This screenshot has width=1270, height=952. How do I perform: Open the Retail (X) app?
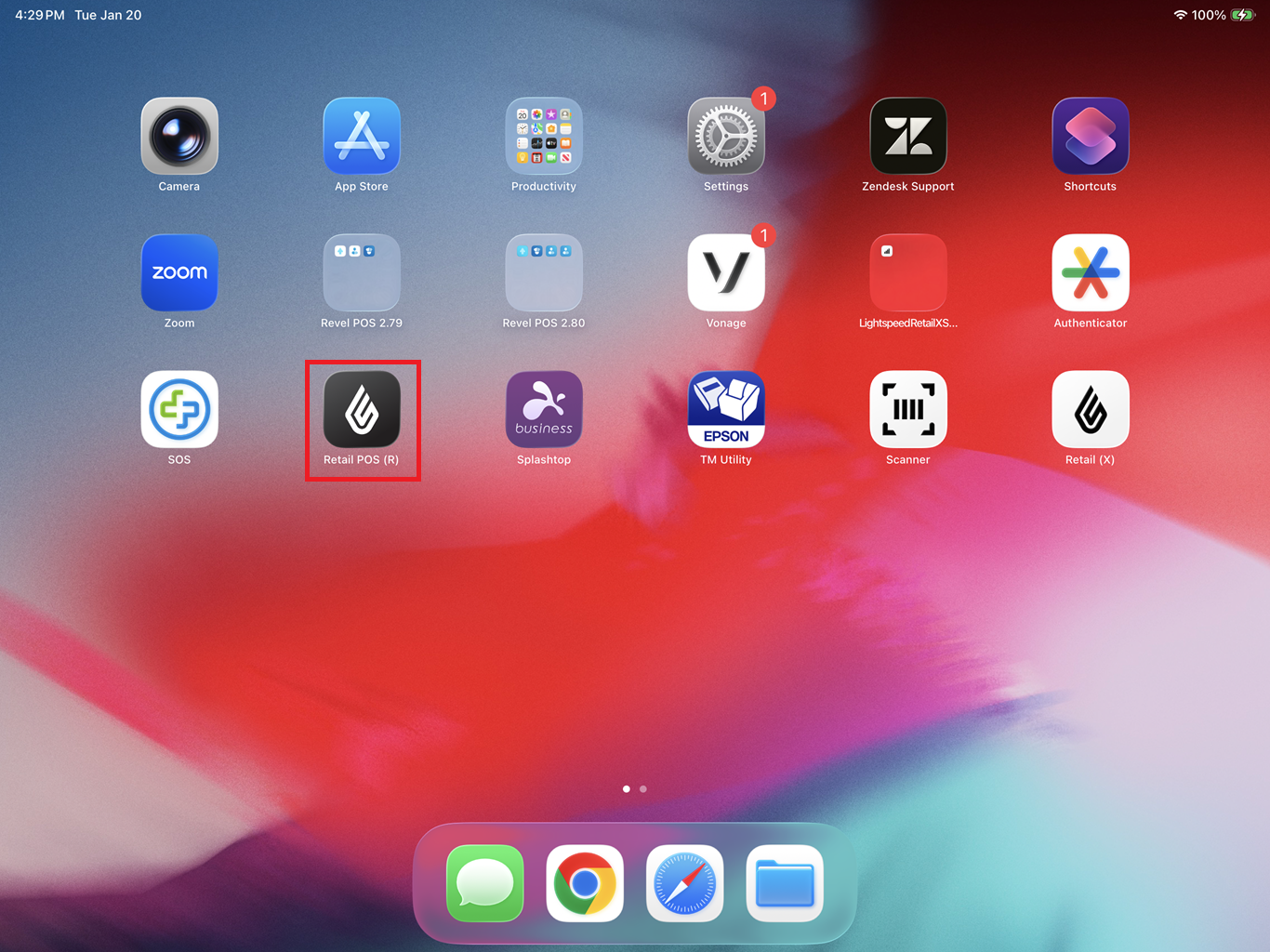tap(1091, 409)
